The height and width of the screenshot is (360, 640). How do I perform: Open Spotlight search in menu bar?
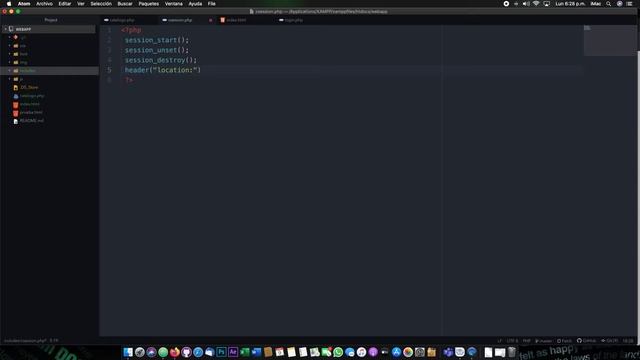point(608,4)
